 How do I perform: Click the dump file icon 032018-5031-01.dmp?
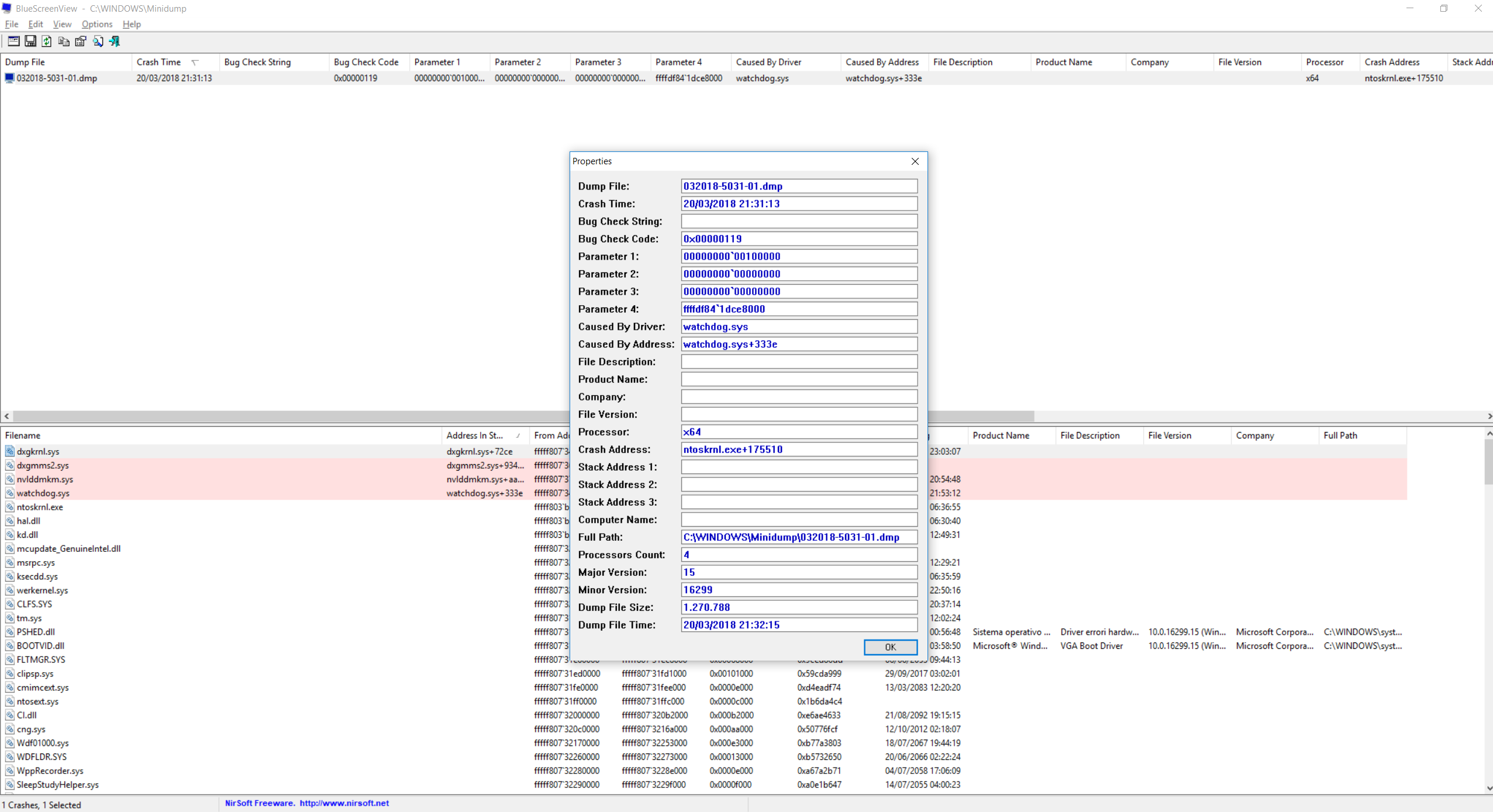click(x=9, y=78)
